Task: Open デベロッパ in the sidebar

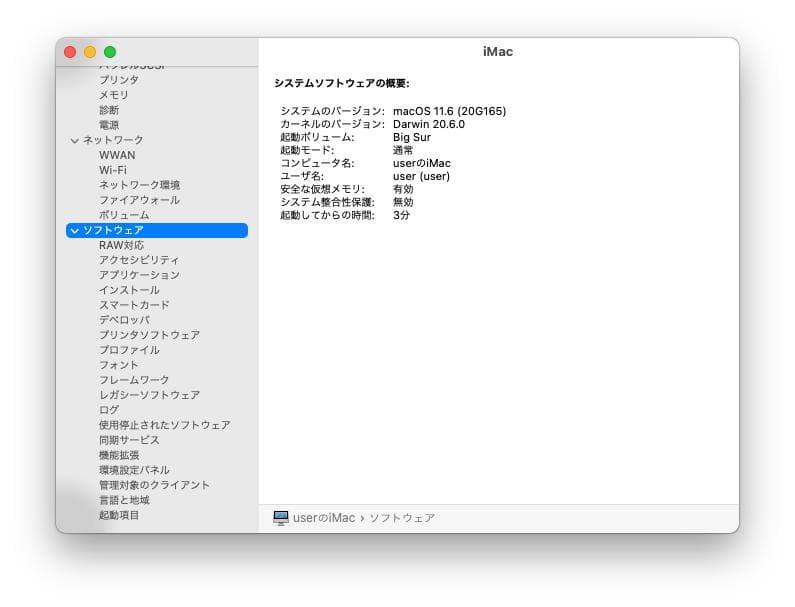Action: pos(124,320)
